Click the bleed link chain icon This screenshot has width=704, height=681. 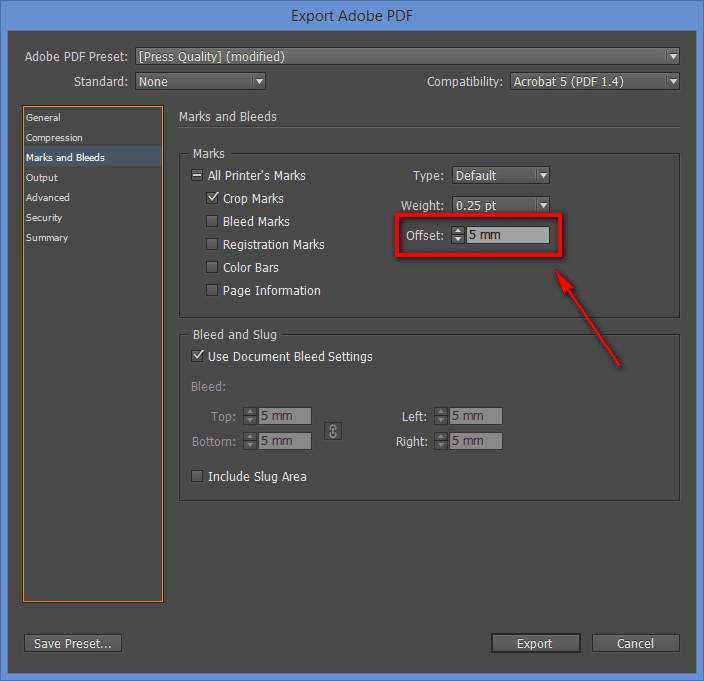(333, 431)
